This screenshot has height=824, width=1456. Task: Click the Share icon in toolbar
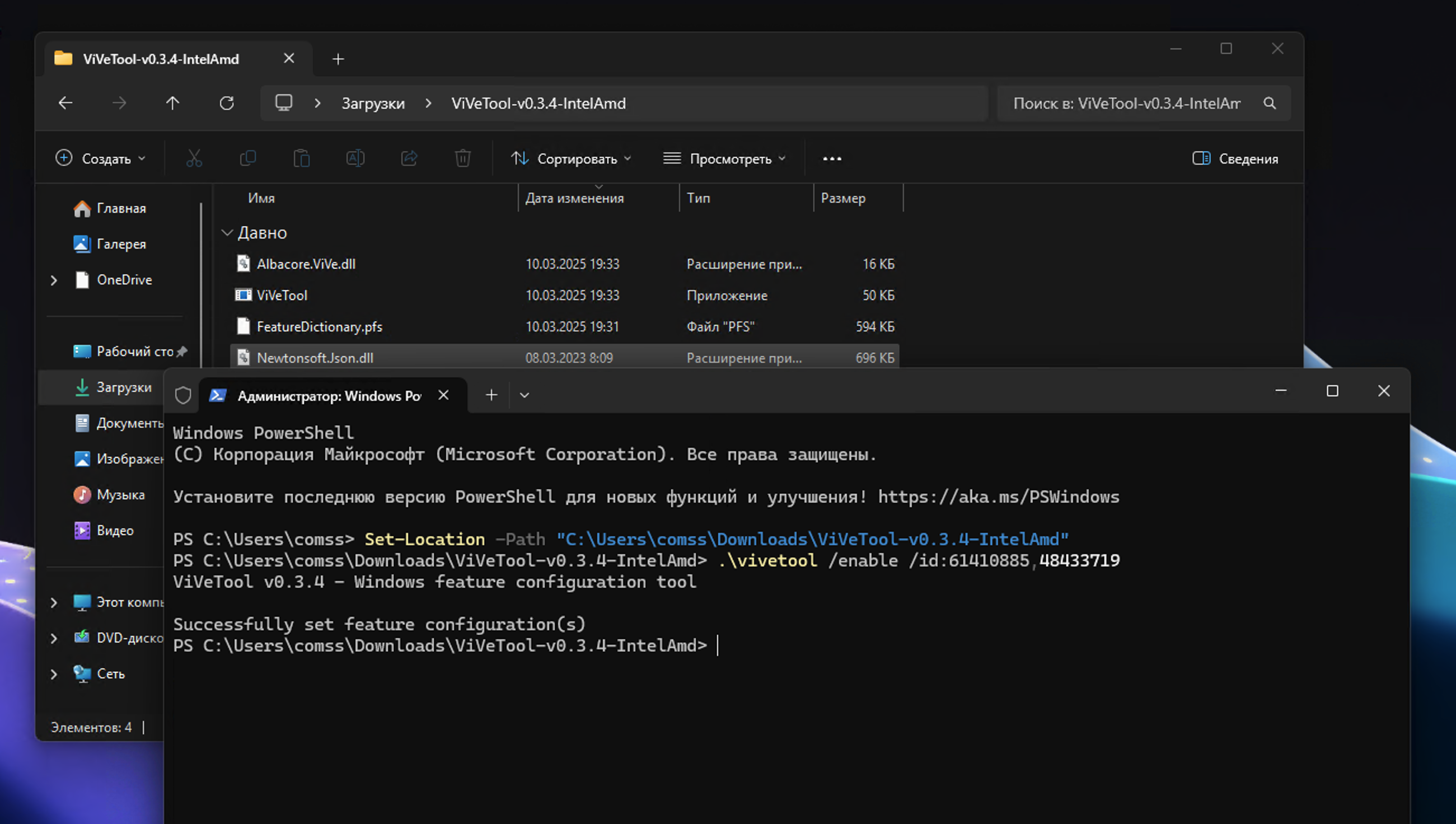pos(409,158)
